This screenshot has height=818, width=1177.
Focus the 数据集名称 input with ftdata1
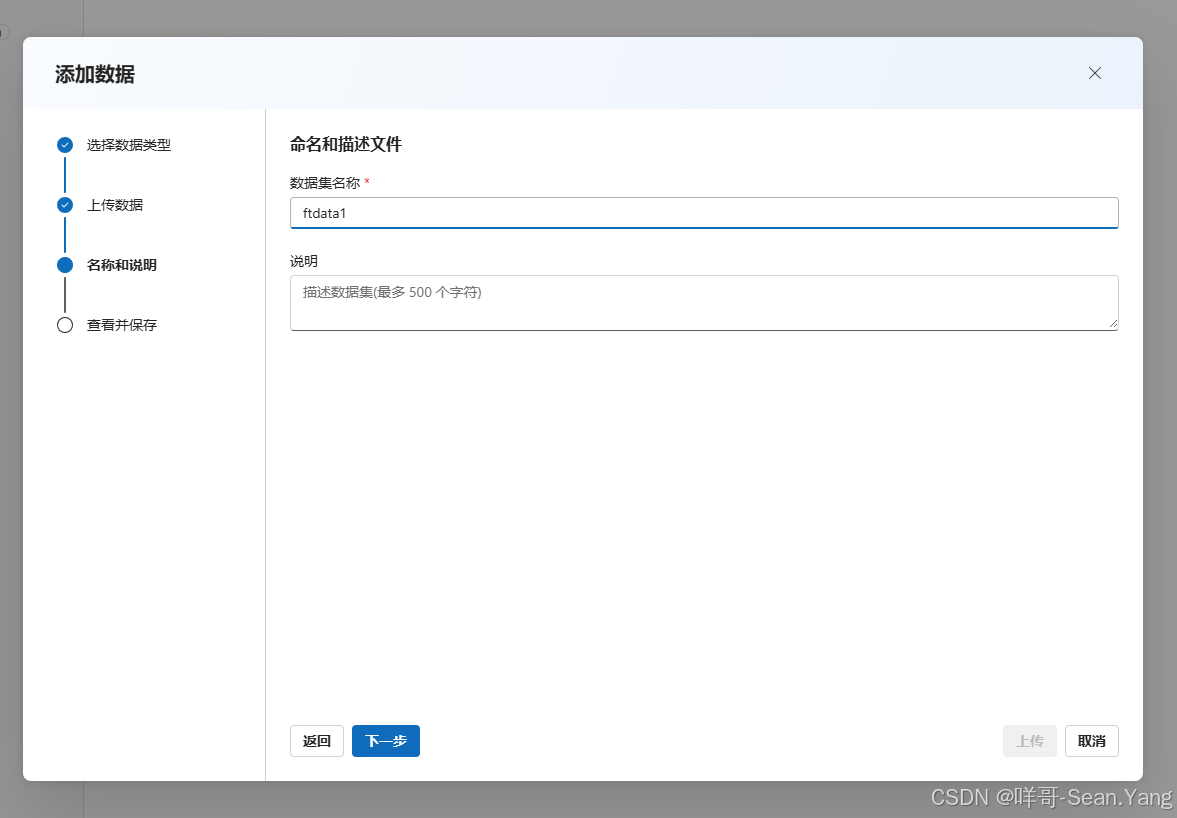click(704, 213)
